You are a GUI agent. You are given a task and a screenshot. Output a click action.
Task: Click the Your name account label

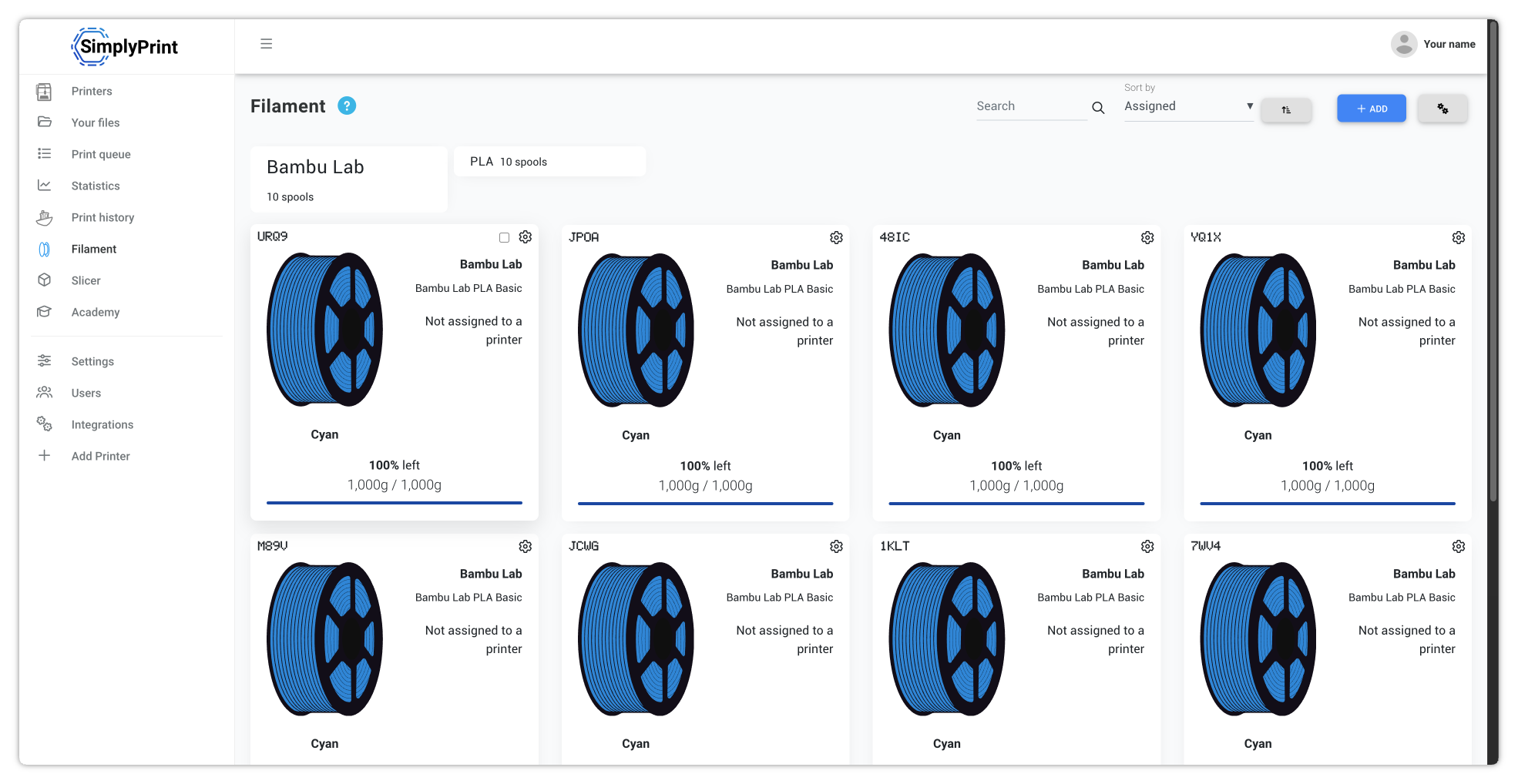[1449, 44]
